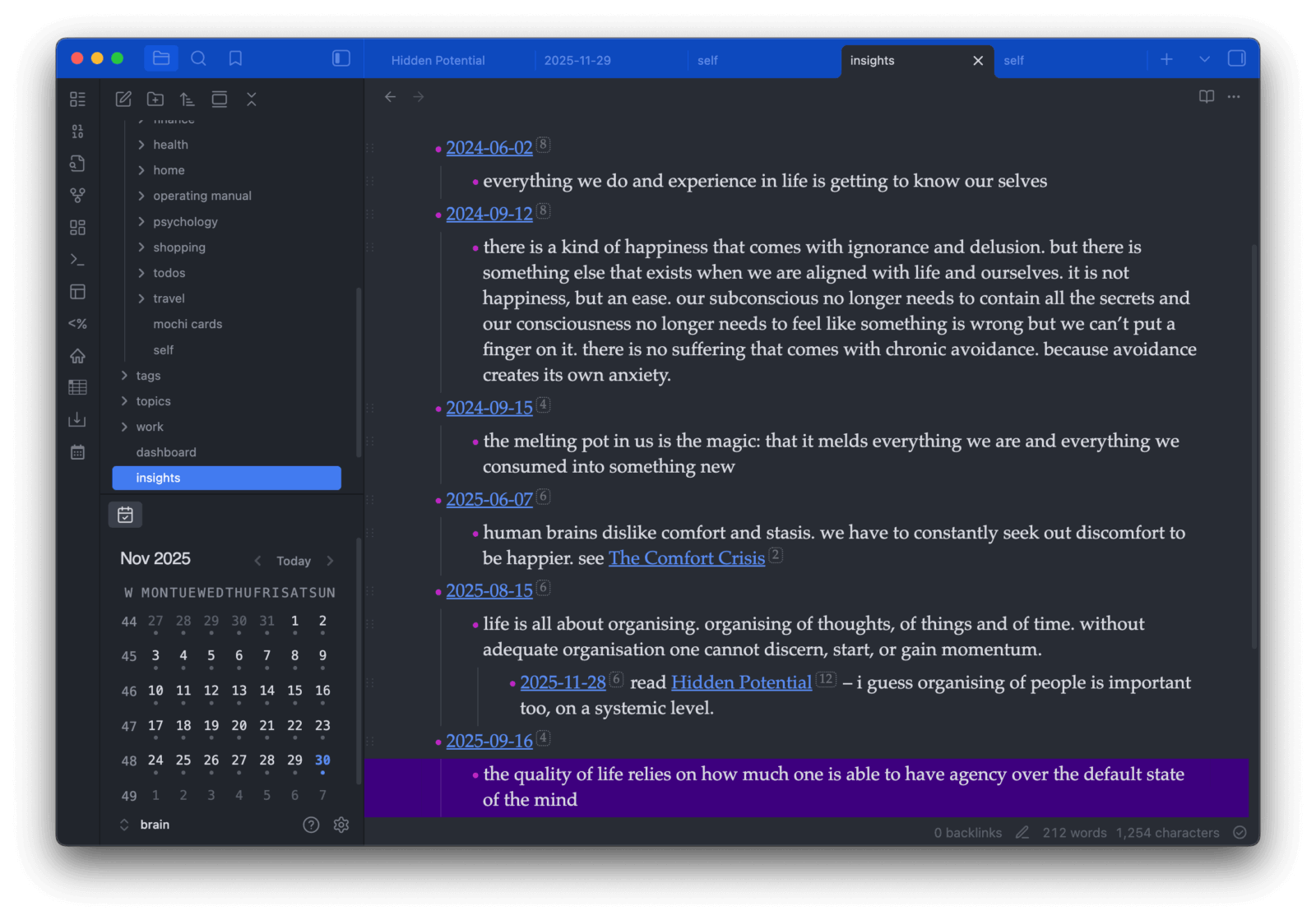Open the bookmarks panel
Screen dimensions: 1316x920
point(235,58)
